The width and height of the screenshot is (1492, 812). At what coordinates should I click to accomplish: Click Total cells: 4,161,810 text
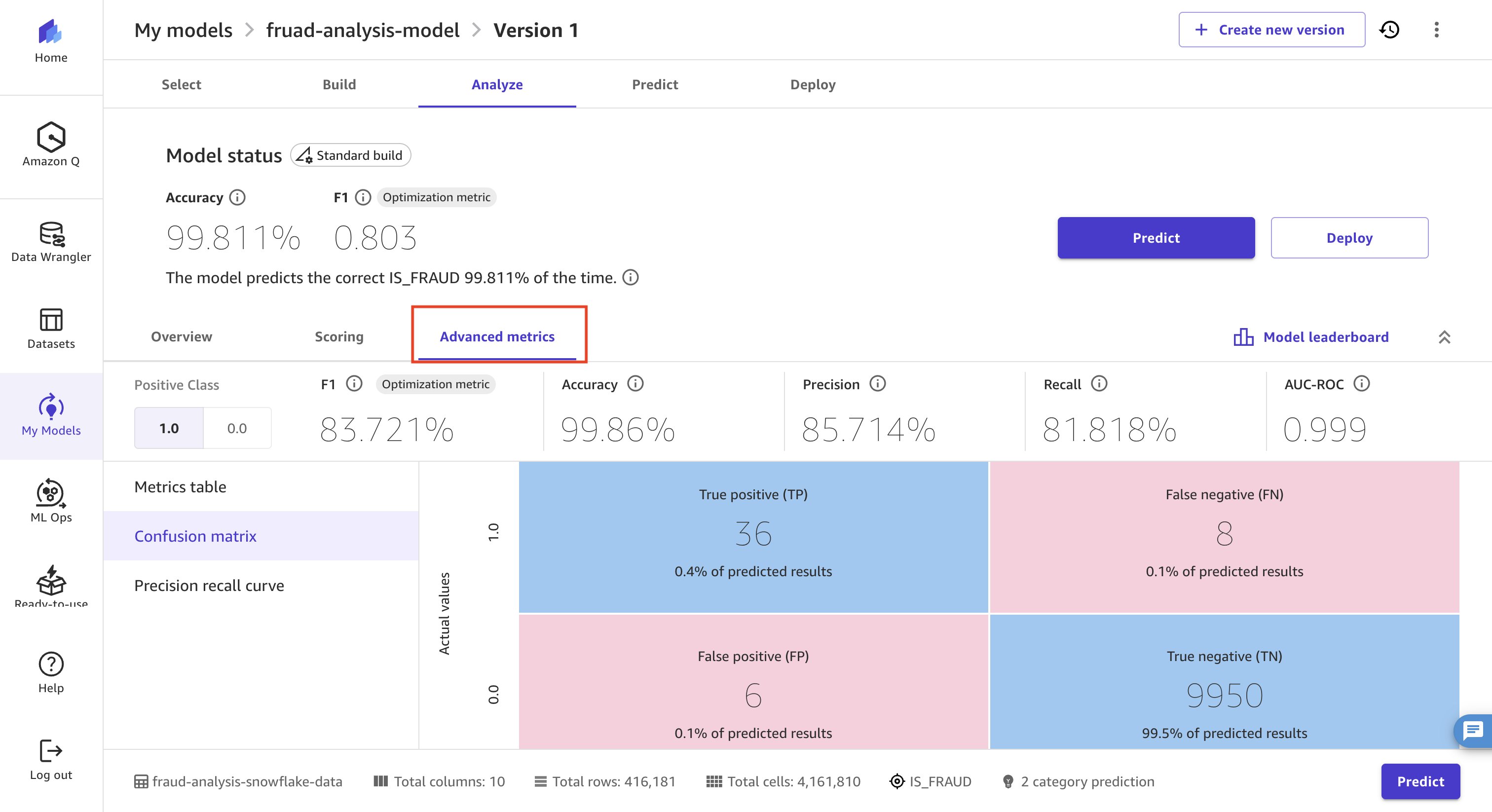click(793, 781)
